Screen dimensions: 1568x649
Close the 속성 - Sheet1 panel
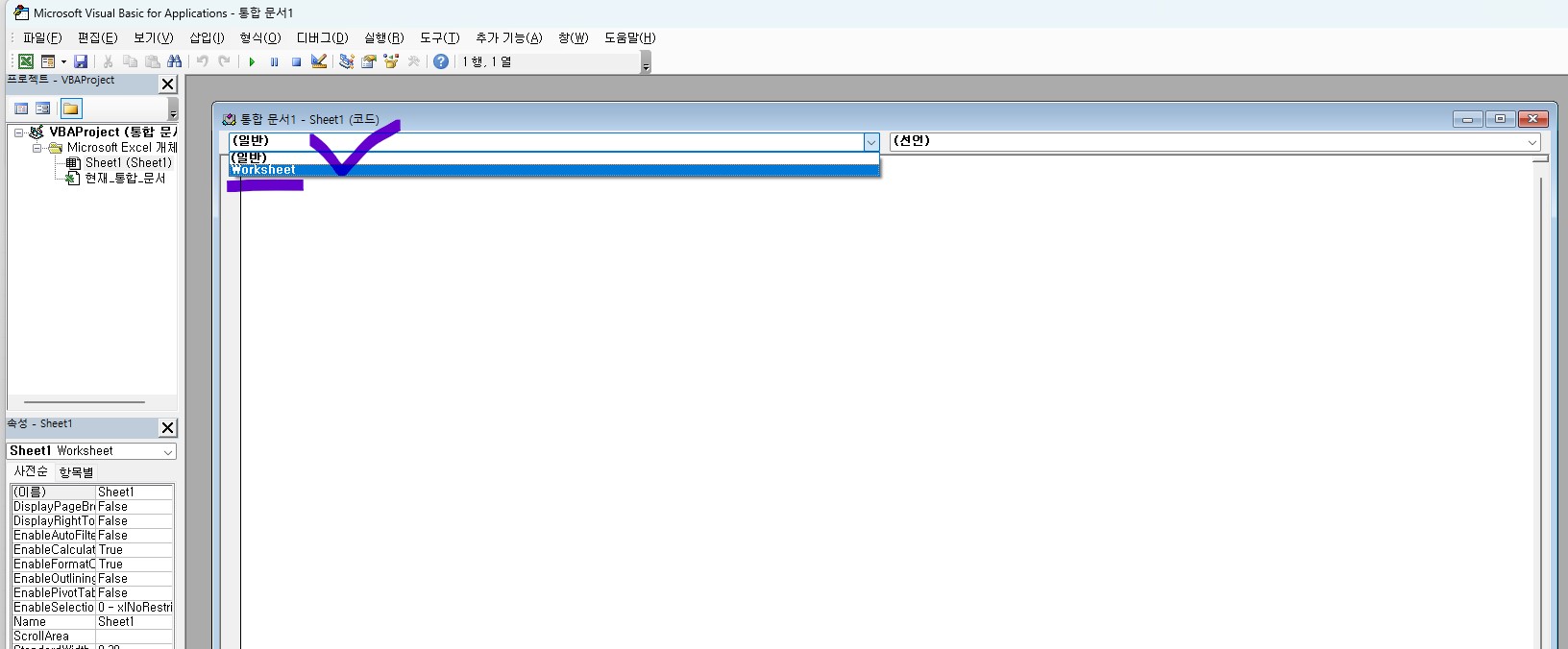pyautogui.click(x=168, y=428)
